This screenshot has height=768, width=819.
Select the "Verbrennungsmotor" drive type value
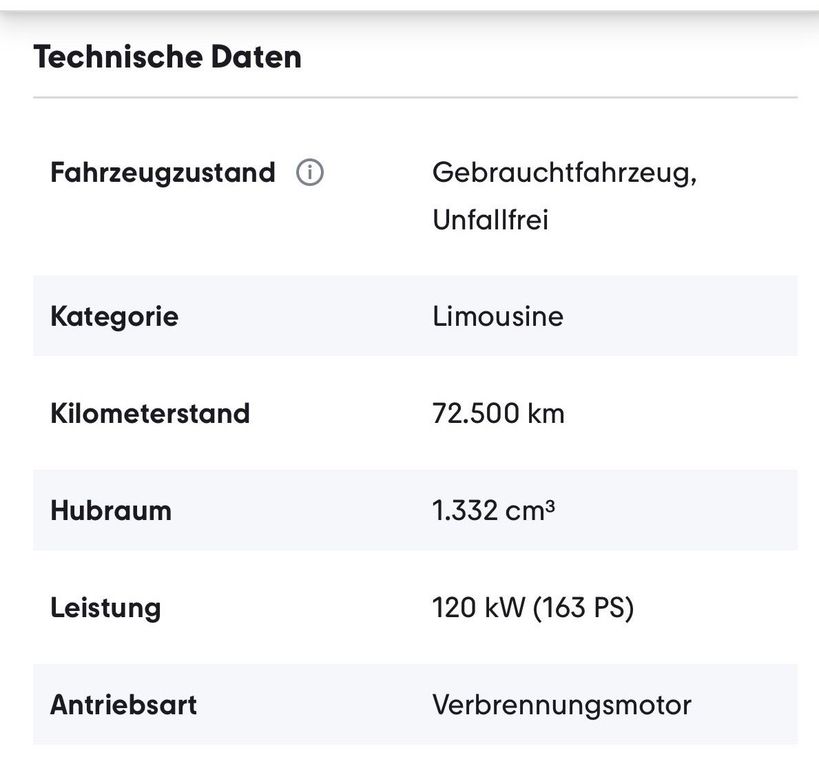561,704
